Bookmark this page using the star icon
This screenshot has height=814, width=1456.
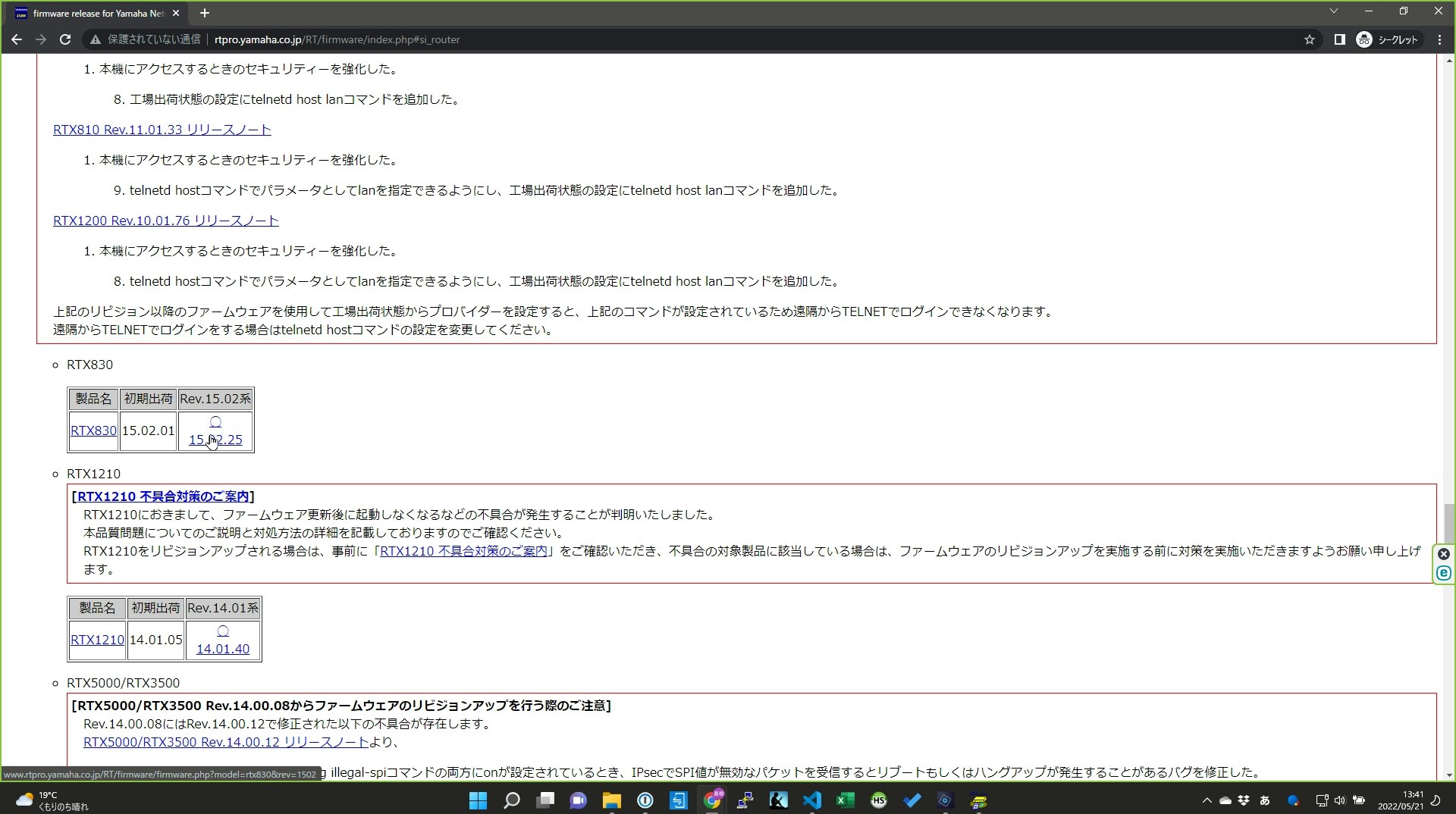[x=1309, y=39]
